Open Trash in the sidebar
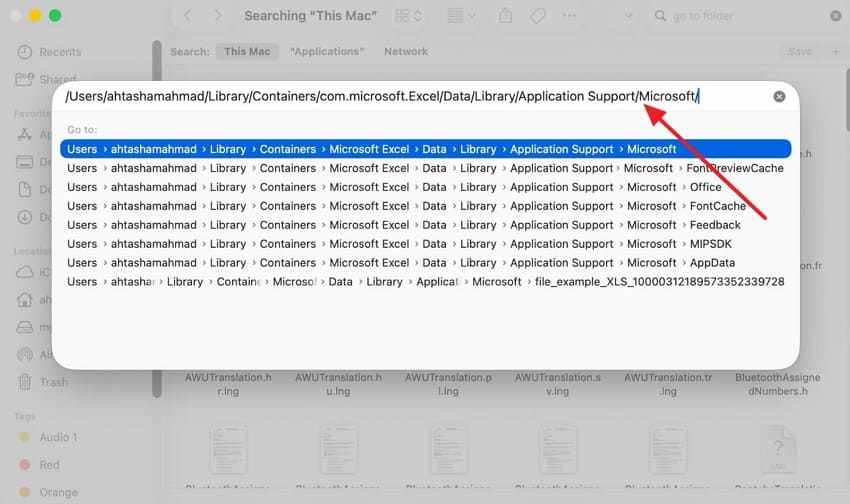Image resolution: width=850 pixels, height=504 pixels. tap(42, 382)
